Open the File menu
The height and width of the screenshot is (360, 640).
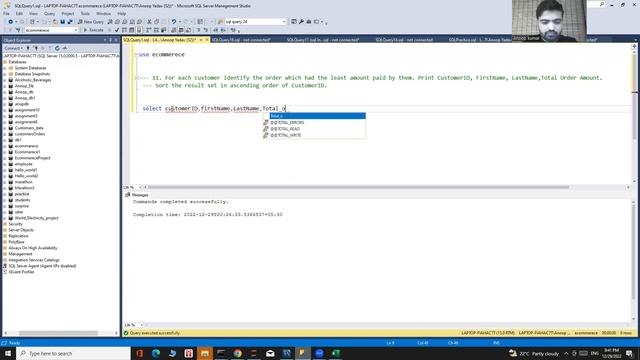pyautogui.click(x=6, y=13)
